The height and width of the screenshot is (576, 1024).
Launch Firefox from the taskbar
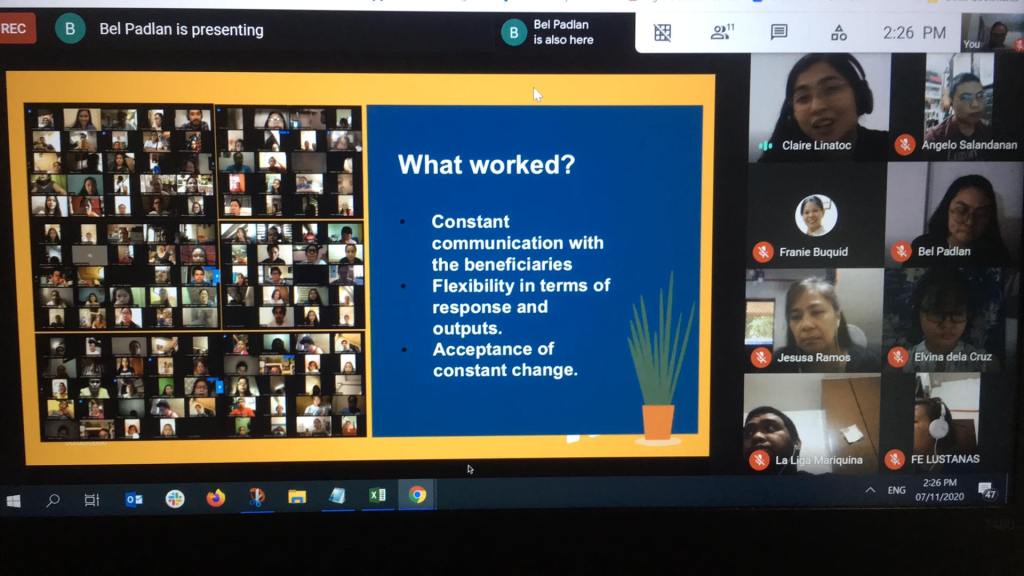tap(215, 498)
